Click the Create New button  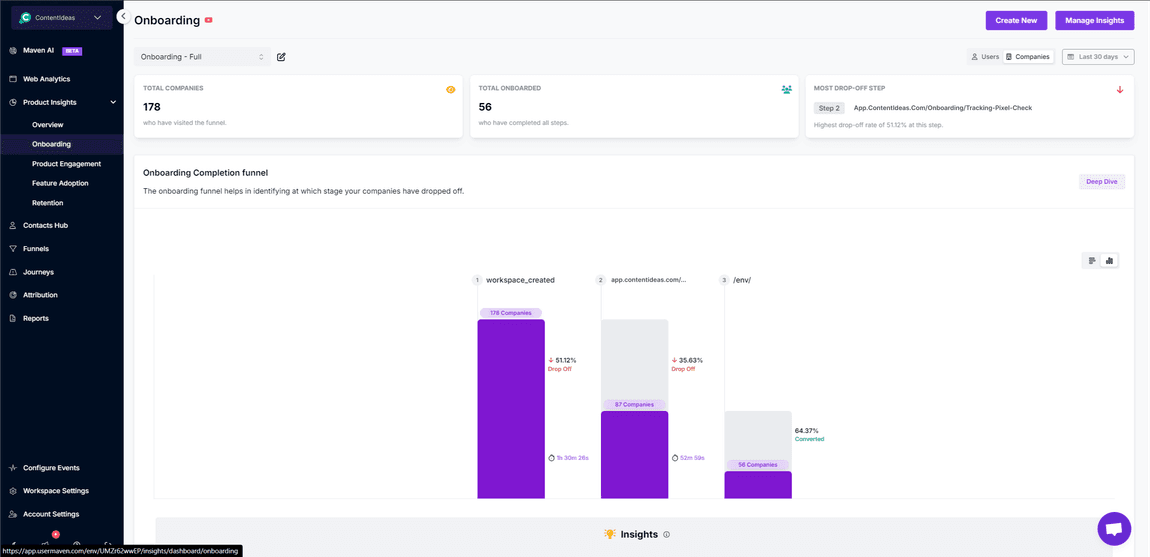(1016, 20)
